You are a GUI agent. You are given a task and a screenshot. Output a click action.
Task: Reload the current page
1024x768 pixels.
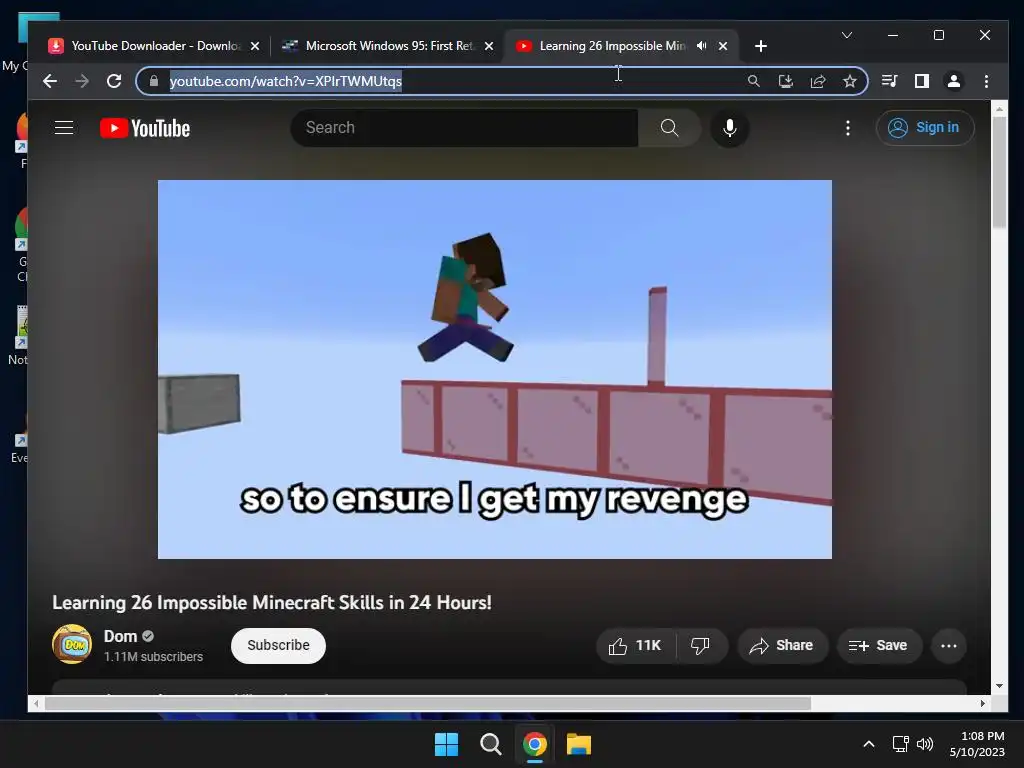pyautogui.click(x=114, y=81)
